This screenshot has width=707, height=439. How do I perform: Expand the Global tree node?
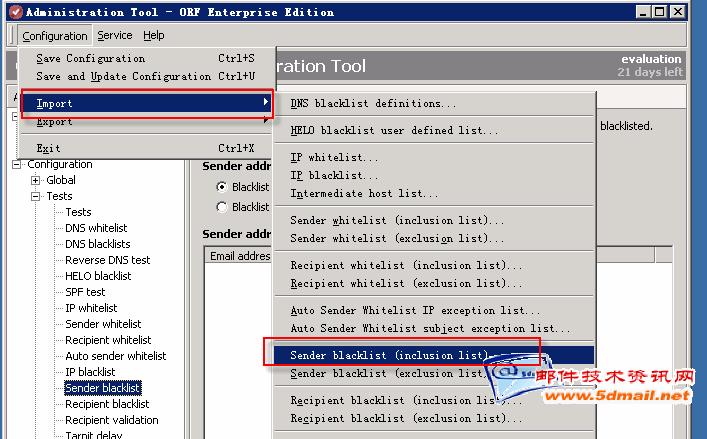click(x=37, y=180)
